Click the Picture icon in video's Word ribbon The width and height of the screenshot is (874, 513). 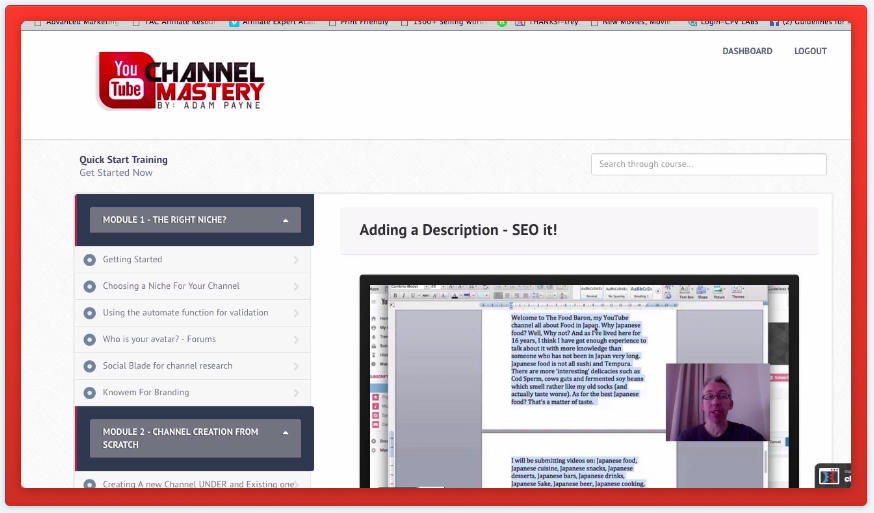719,292
